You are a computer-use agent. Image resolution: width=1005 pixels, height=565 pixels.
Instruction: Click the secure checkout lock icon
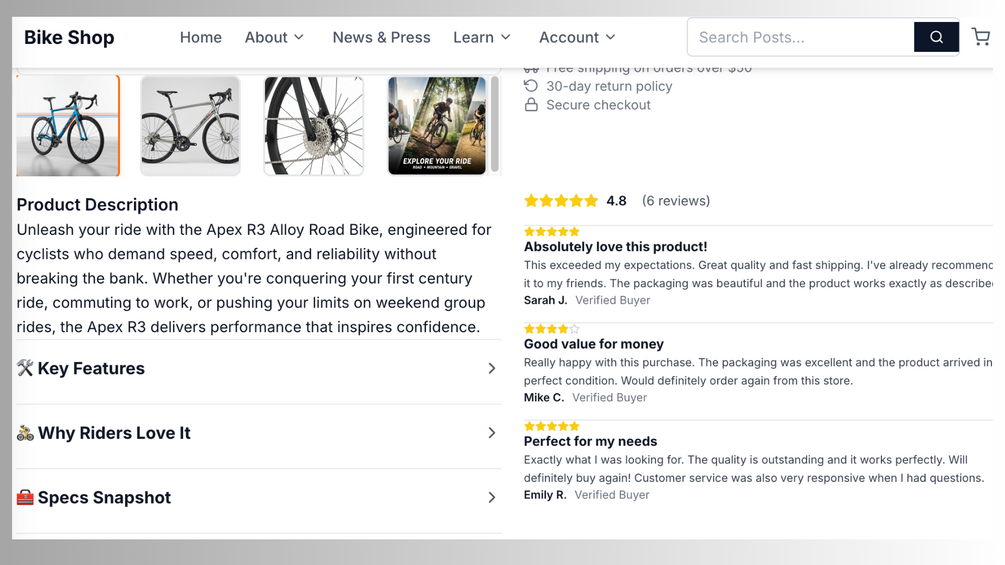531,104
